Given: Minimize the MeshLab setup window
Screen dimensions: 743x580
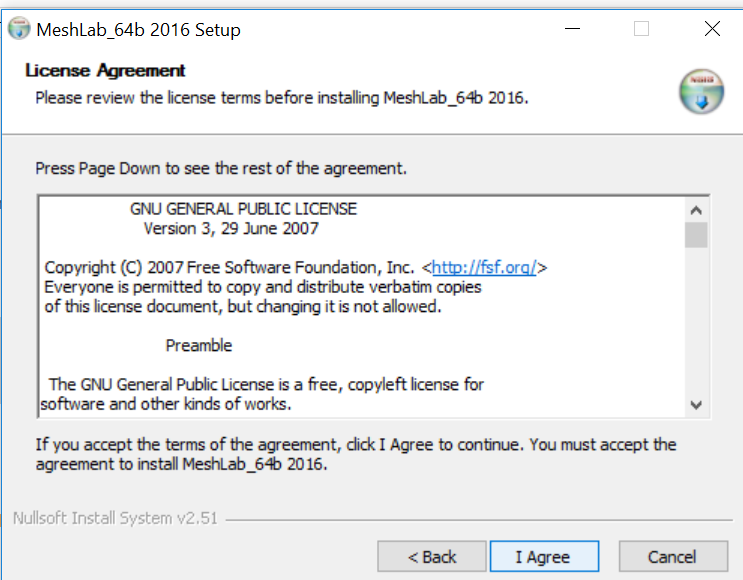Looking at the screenshot, I should [x=571, y=29].
